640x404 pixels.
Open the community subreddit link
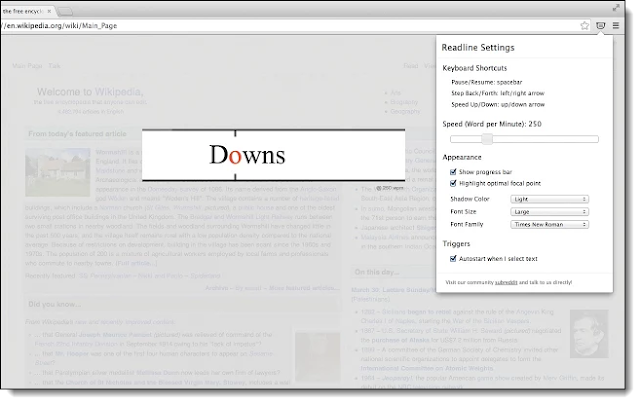[506, 282]
